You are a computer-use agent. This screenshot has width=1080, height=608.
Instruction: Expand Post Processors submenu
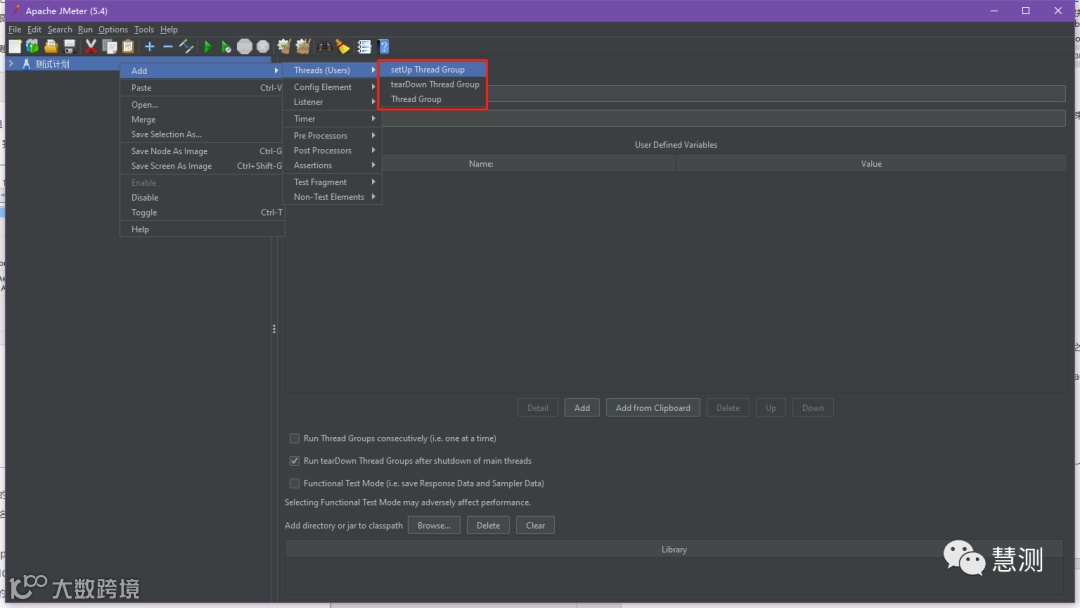(332, 150)
